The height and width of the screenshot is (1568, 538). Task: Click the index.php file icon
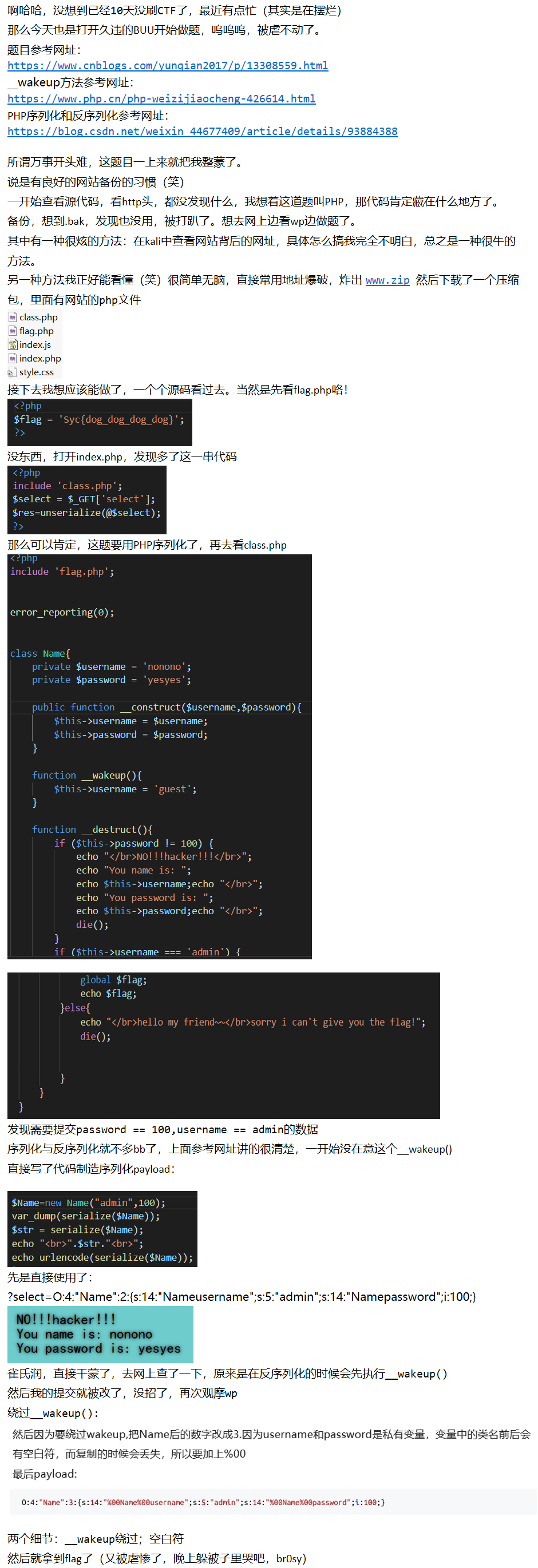pos(12,359)
